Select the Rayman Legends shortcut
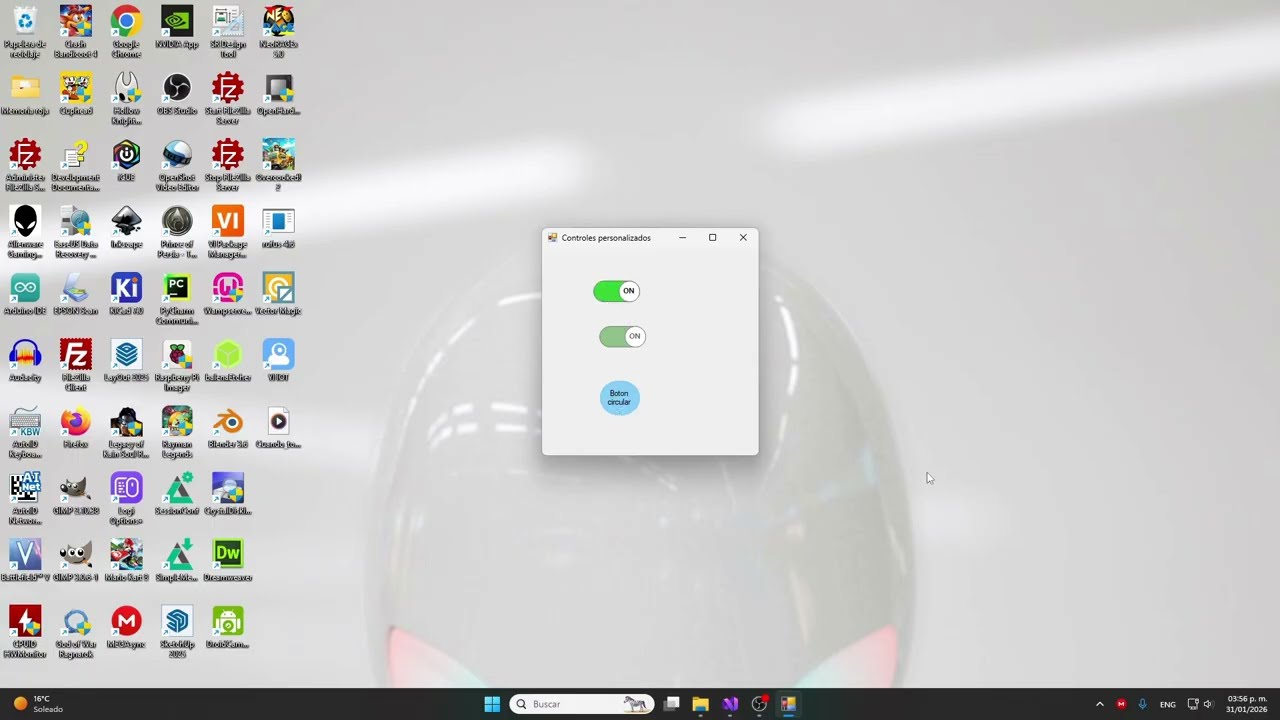This screenshot has width=1280, height=720. [177, 432]
